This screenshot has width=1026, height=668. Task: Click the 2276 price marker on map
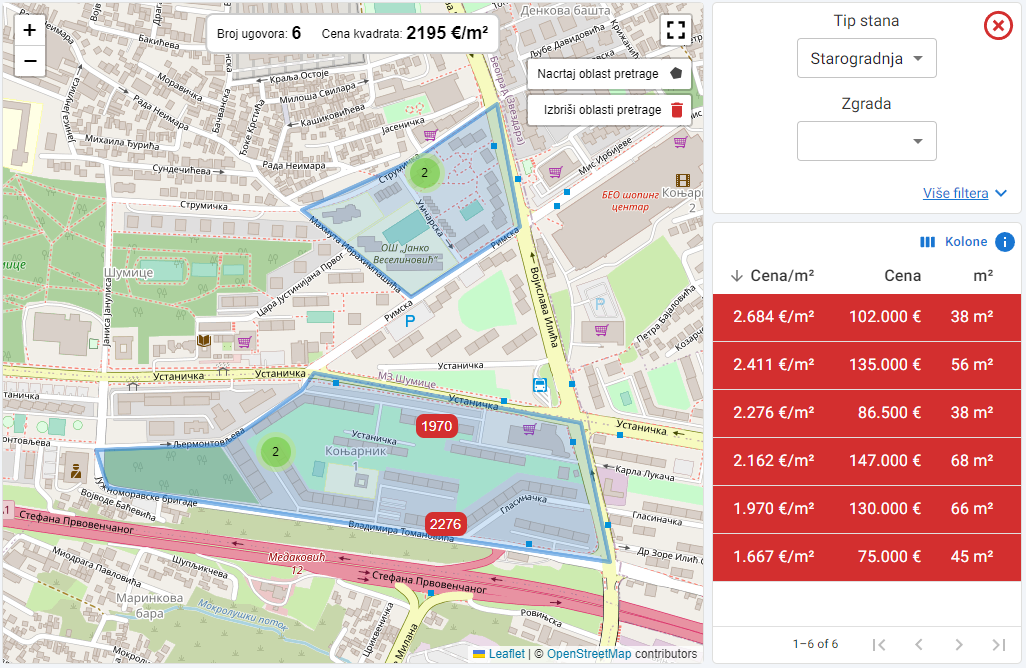[446, 524]
